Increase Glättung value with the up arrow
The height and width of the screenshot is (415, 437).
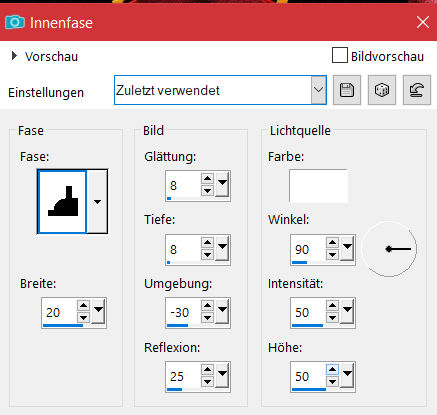(x=207, y=179)
